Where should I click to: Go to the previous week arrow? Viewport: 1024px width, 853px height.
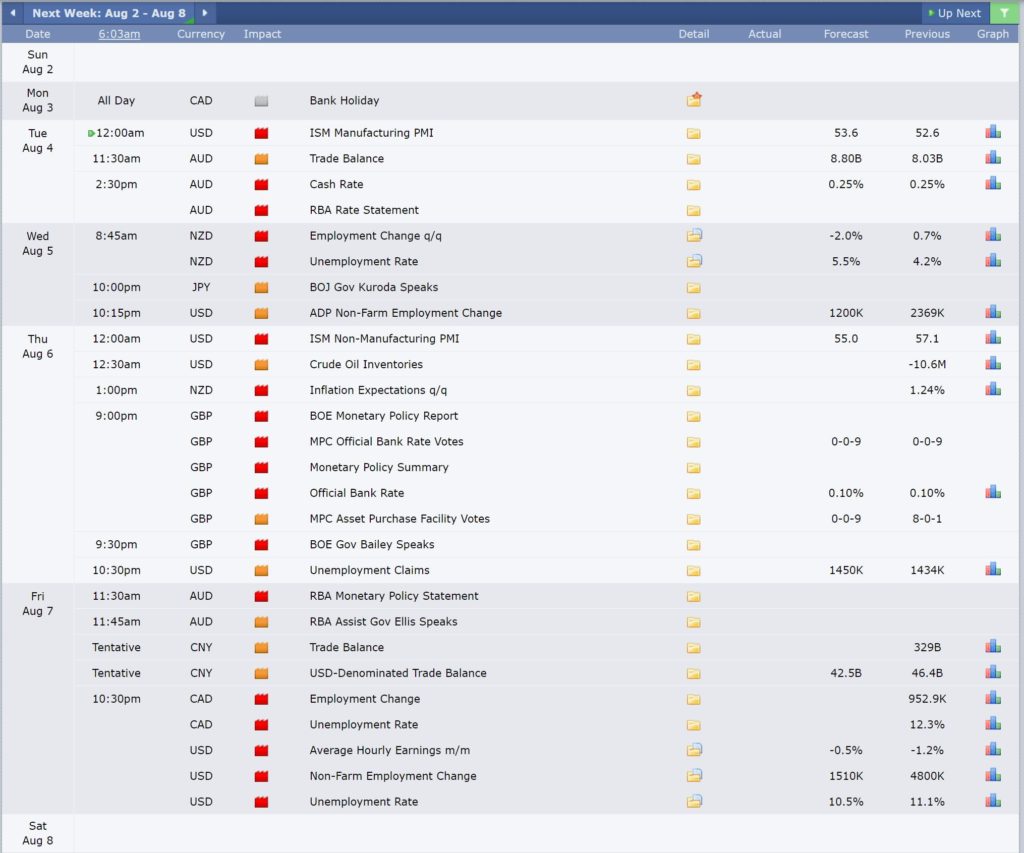point(12,12)
